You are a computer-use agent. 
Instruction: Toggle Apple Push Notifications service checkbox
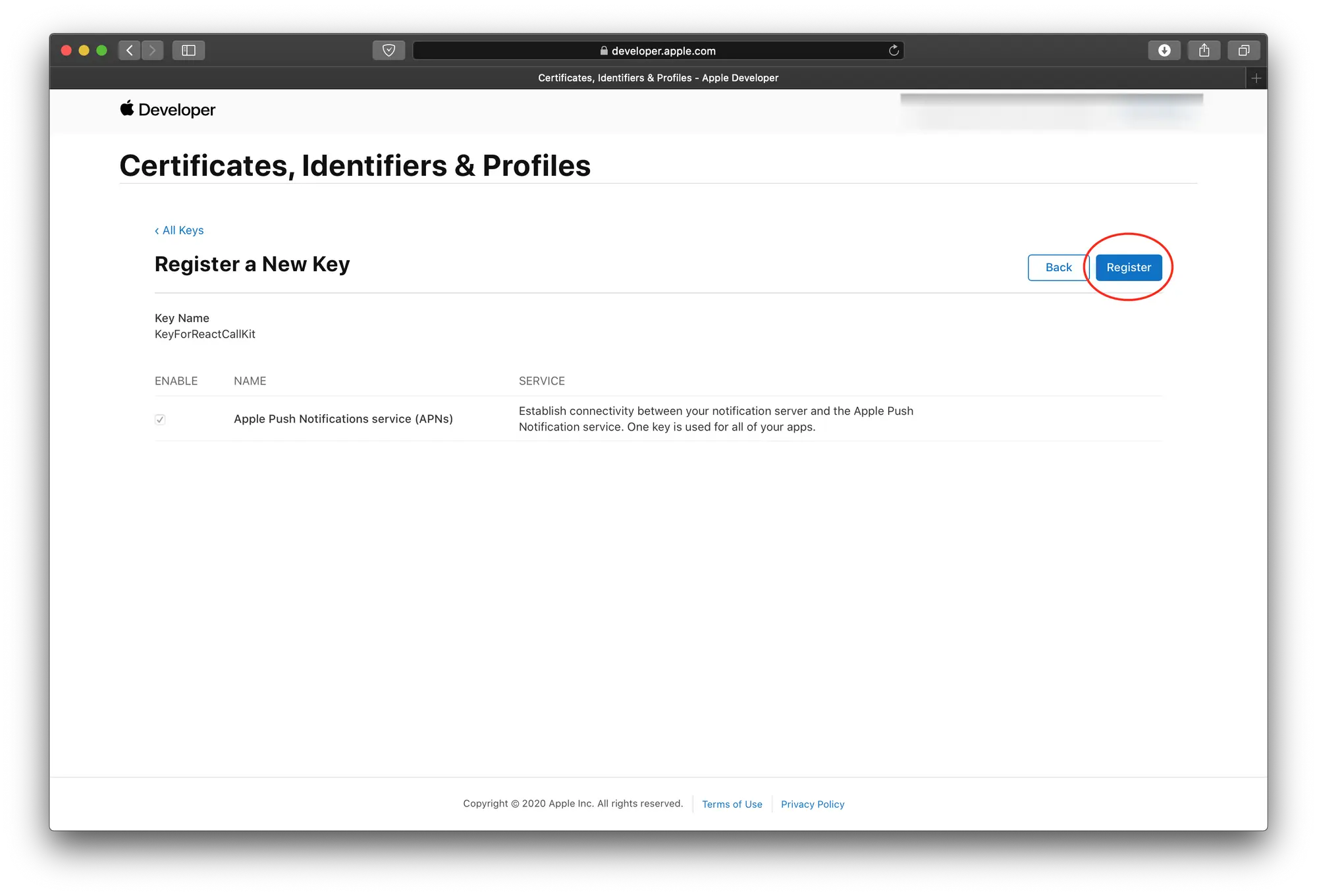coord(161,419)
